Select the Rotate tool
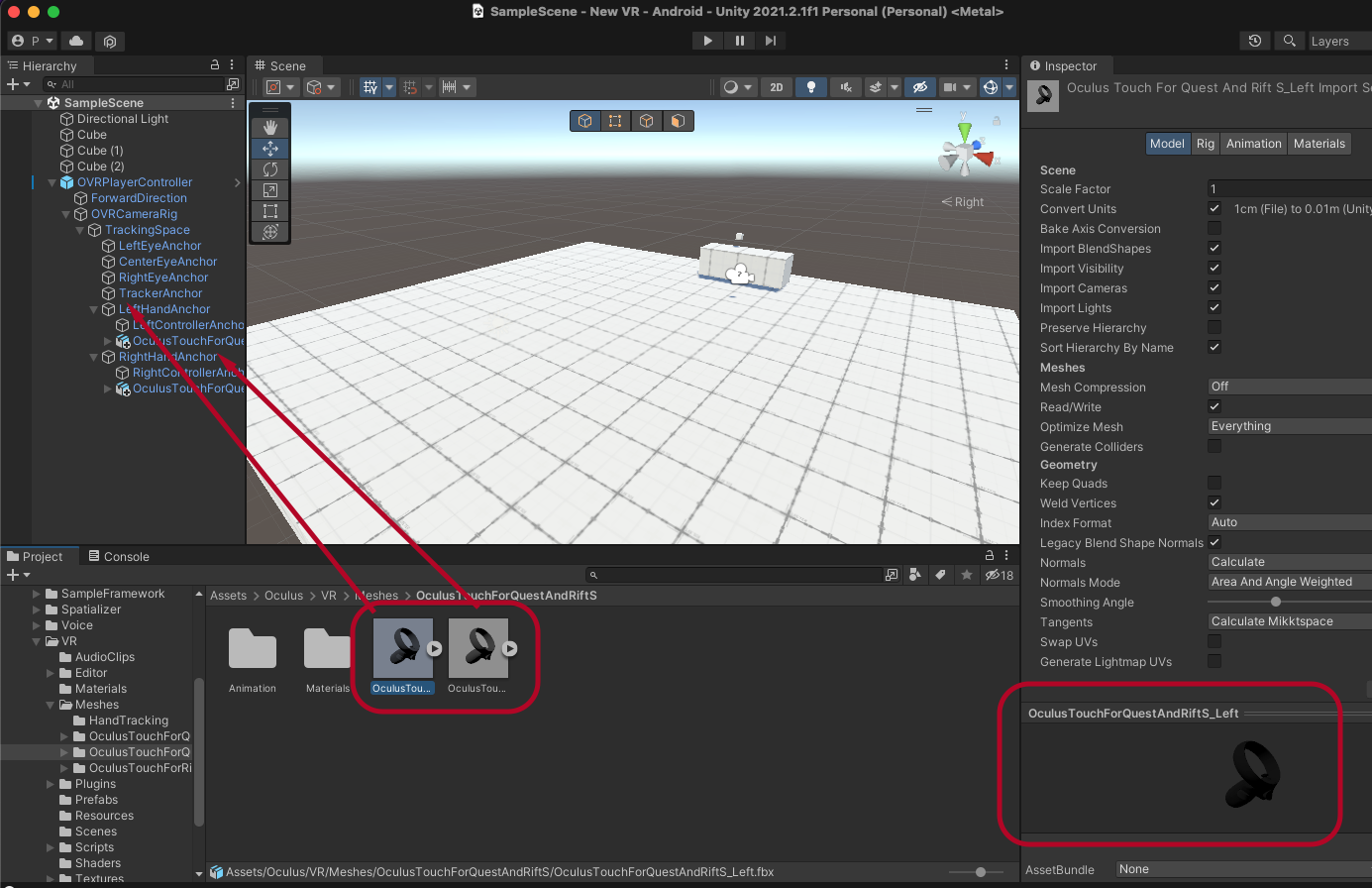 [269, 169]
